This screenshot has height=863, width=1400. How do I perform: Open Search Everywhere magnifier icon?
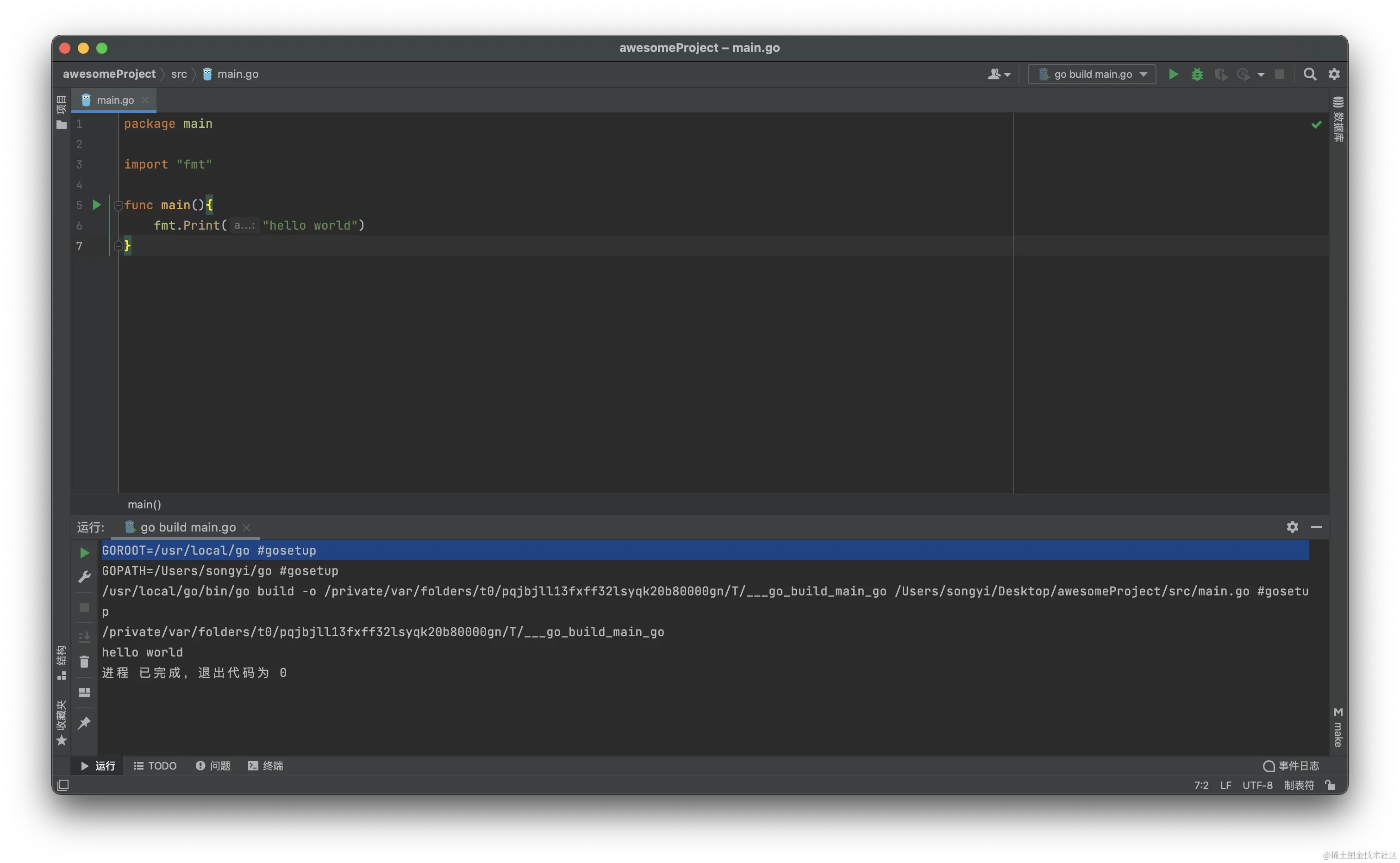[x=1310, y=74]
